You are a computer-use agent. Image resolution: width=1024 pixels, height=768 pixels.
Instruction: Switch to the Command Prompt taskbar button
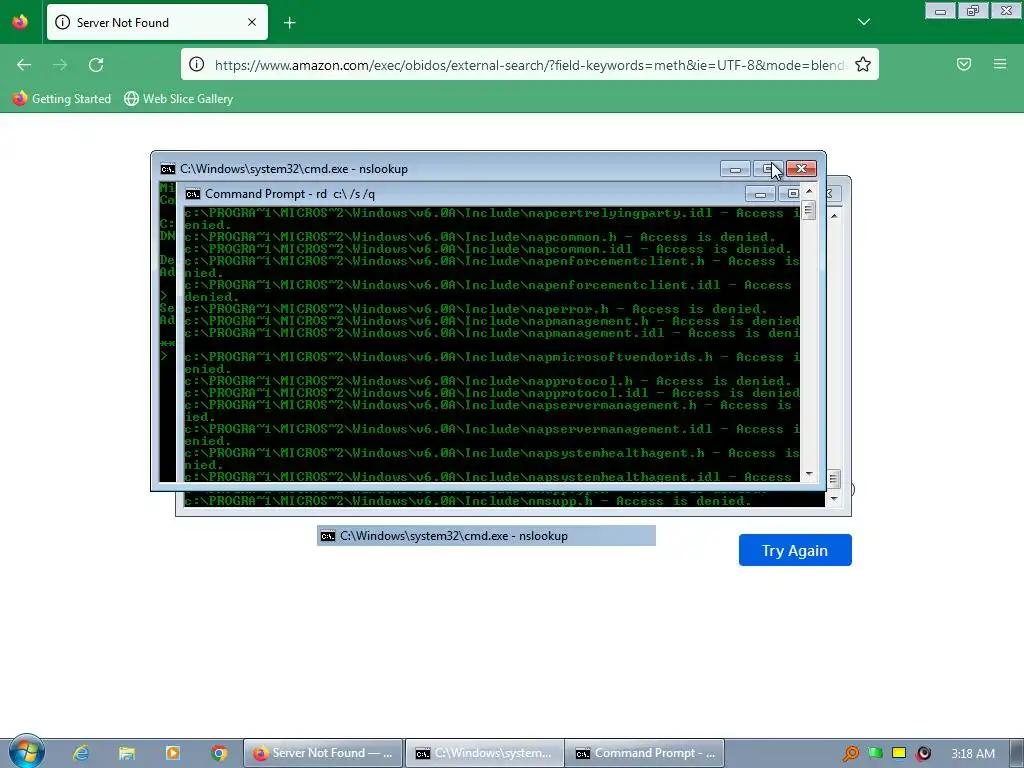pos(645,753)
